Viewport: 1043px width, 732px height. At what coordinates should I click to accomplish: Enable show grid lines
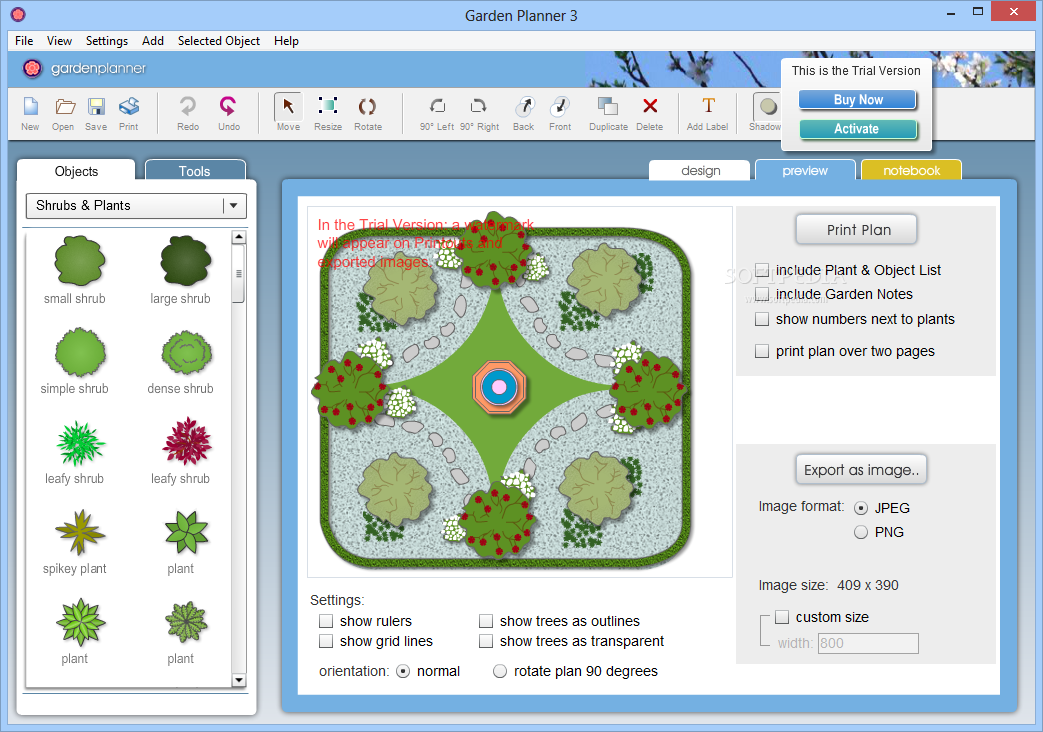[x=326, y=641]
